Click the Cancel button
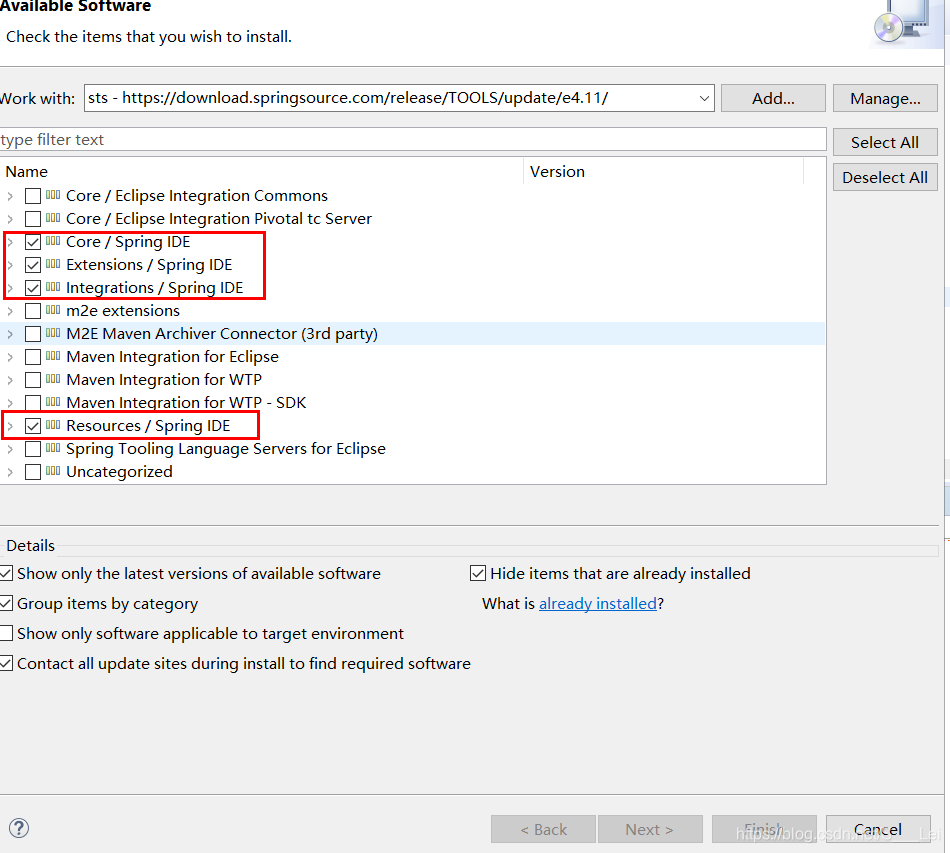The image size is (950, 853). point(878,829)
